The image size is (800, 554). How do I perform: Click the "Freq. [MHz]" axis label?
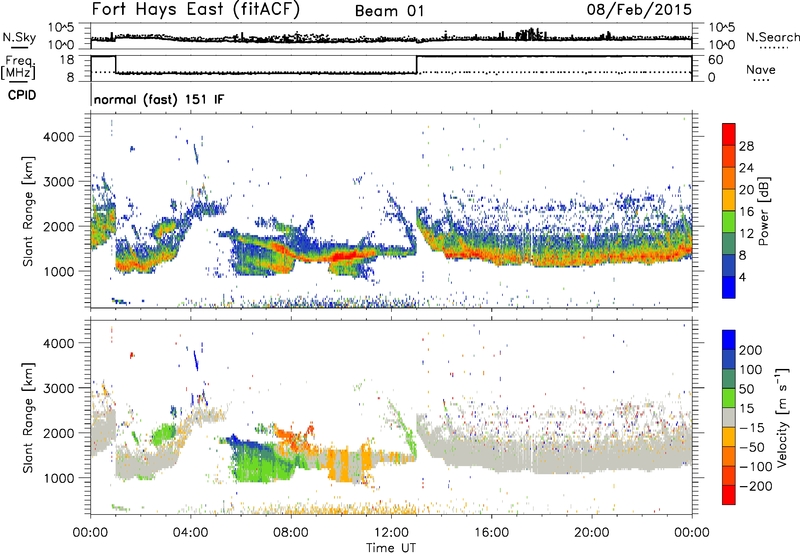(x=19, y=67)
